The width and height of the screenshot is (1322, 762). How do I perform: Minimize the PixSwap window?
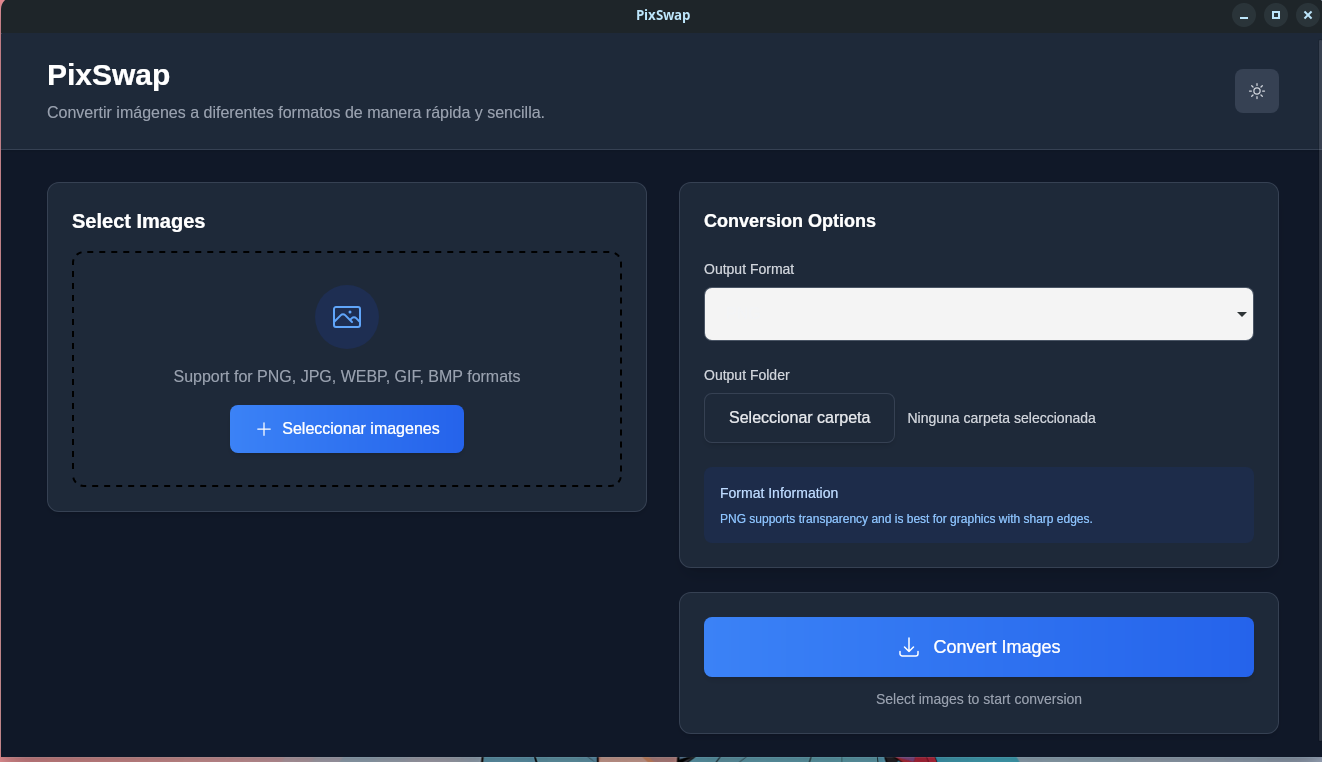pyautogui.click(x=1244, y=15)
